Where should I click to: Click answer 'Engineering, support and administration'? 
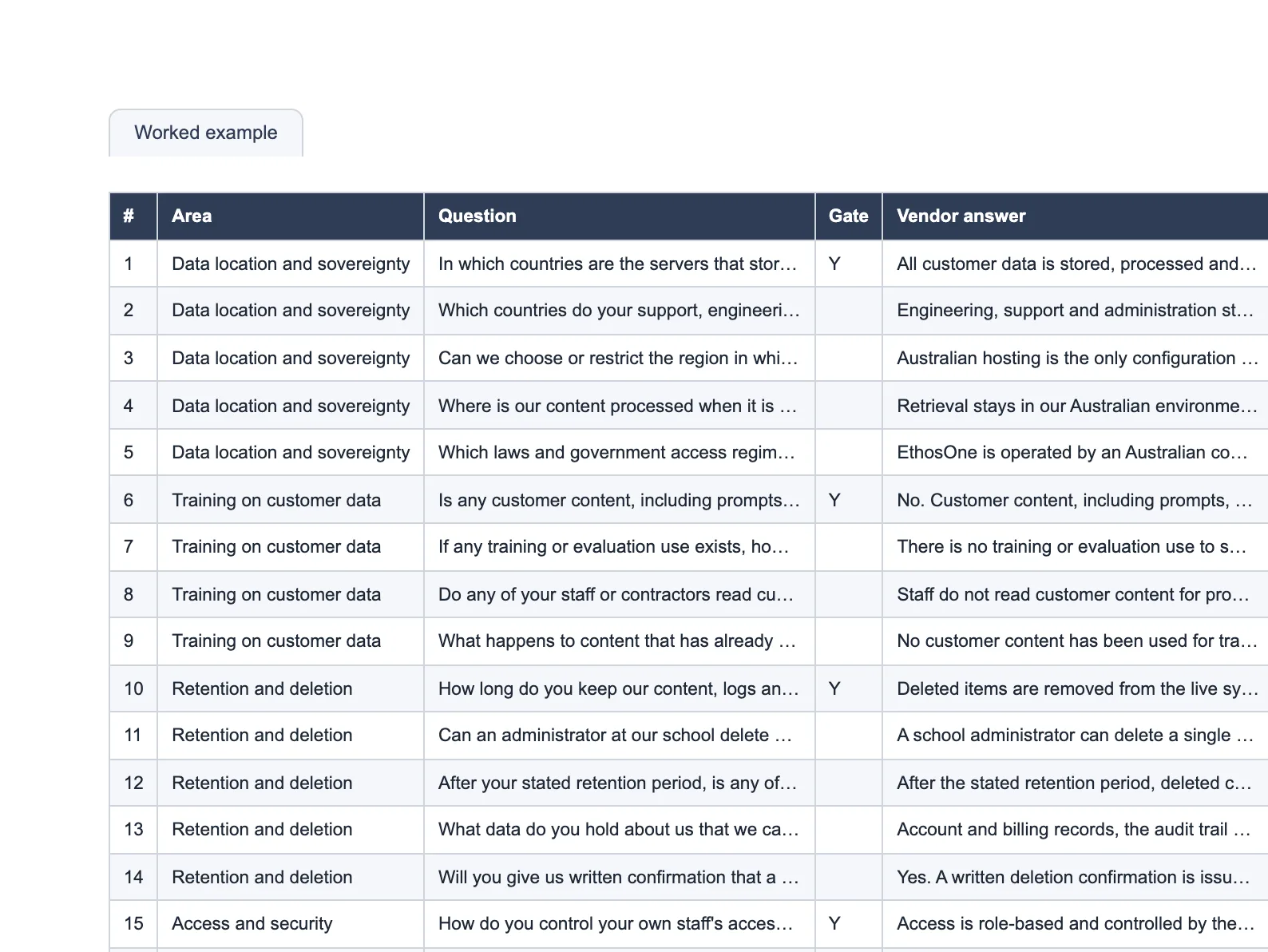pos(1076,311)
